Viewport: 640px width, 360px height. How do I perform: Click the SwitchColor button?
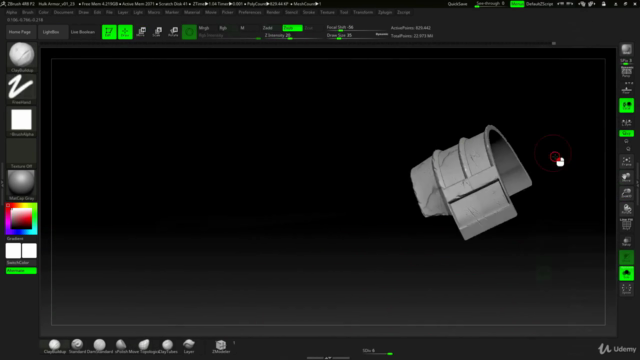18,262
